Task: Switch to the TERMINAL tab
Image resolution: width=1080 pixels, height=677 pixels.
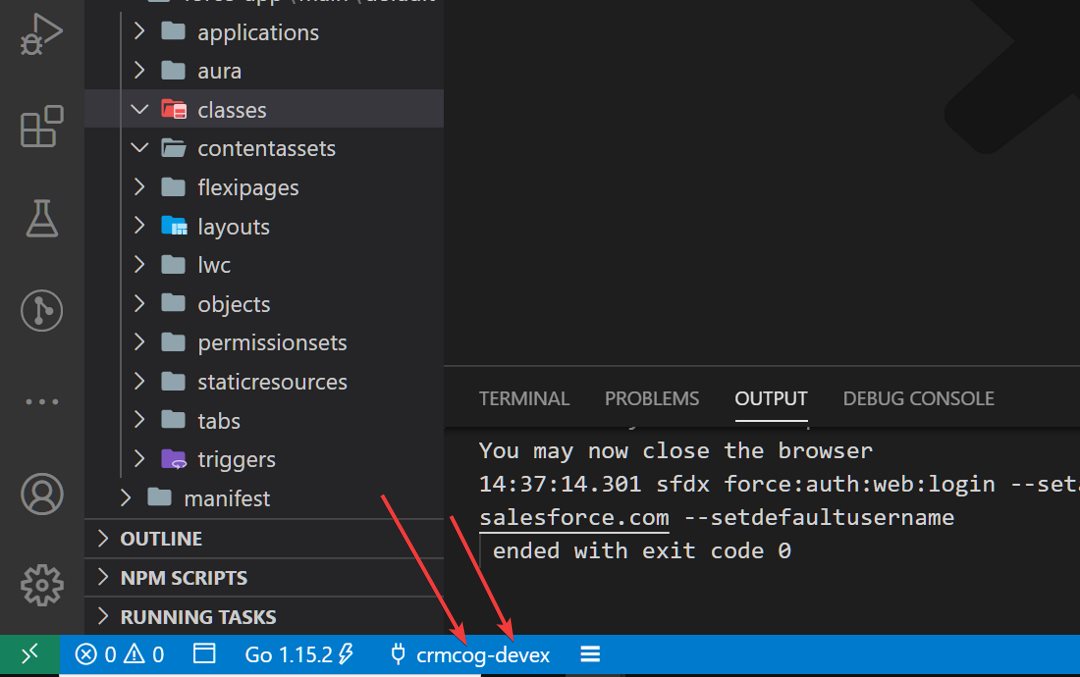Action: click(524, 398)
